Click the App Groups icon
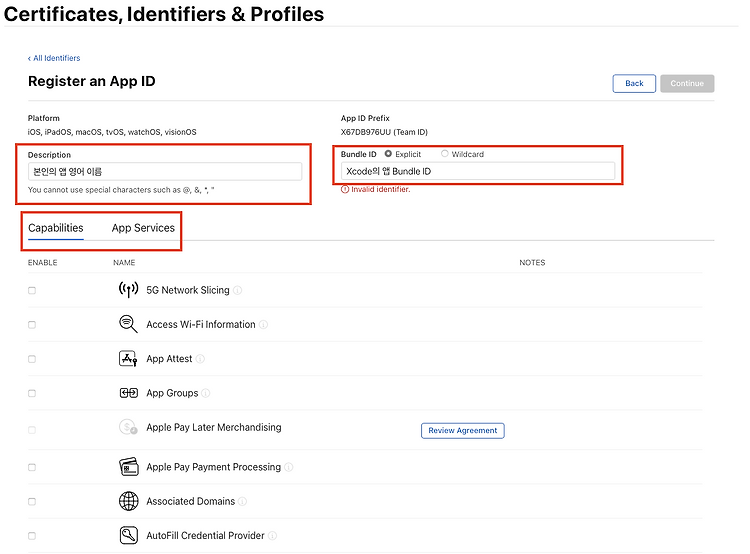Image resolution: width=750 pixels, height=554 pixels. coord(128,393)
